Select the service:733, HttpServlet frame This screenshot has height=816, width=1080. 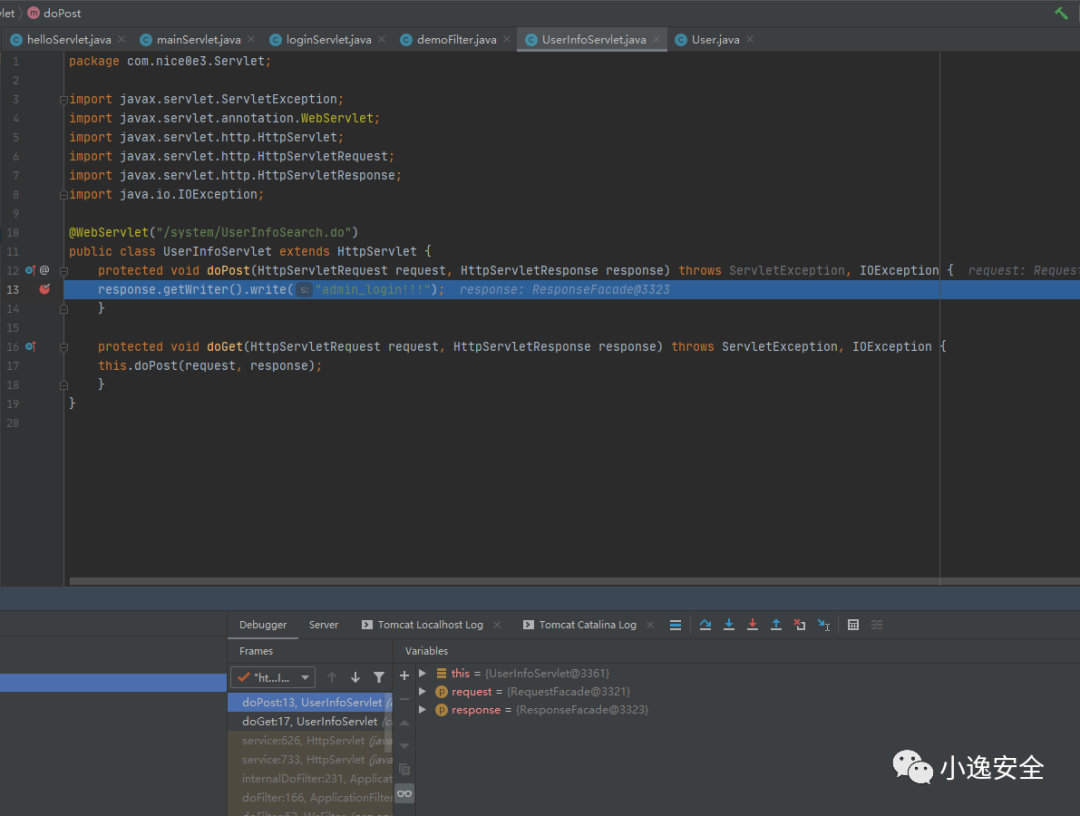coord(310,760)
